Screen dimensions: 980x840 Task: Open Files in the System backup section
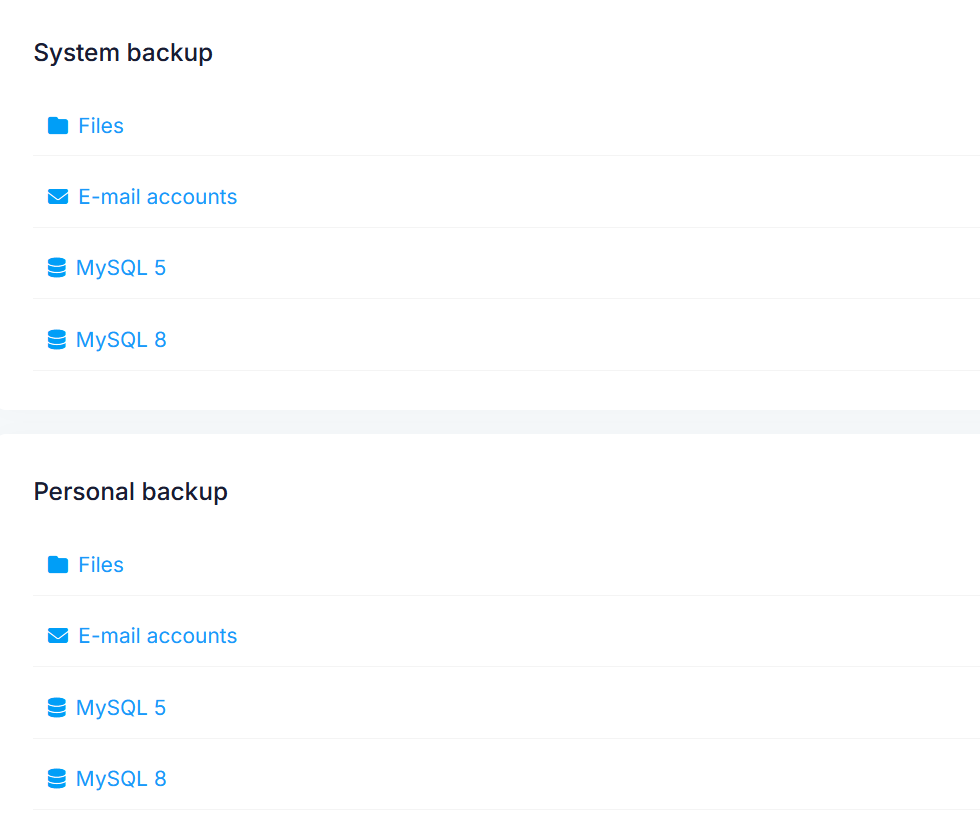point(100,125)
